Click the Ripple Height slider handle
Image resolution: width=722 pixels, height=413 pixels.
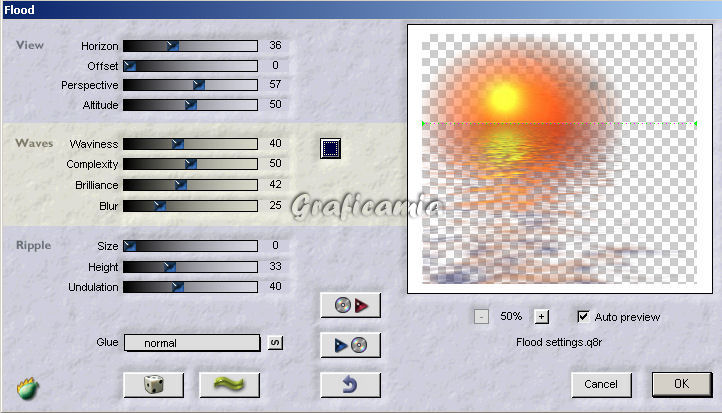[x=169, y=267]
